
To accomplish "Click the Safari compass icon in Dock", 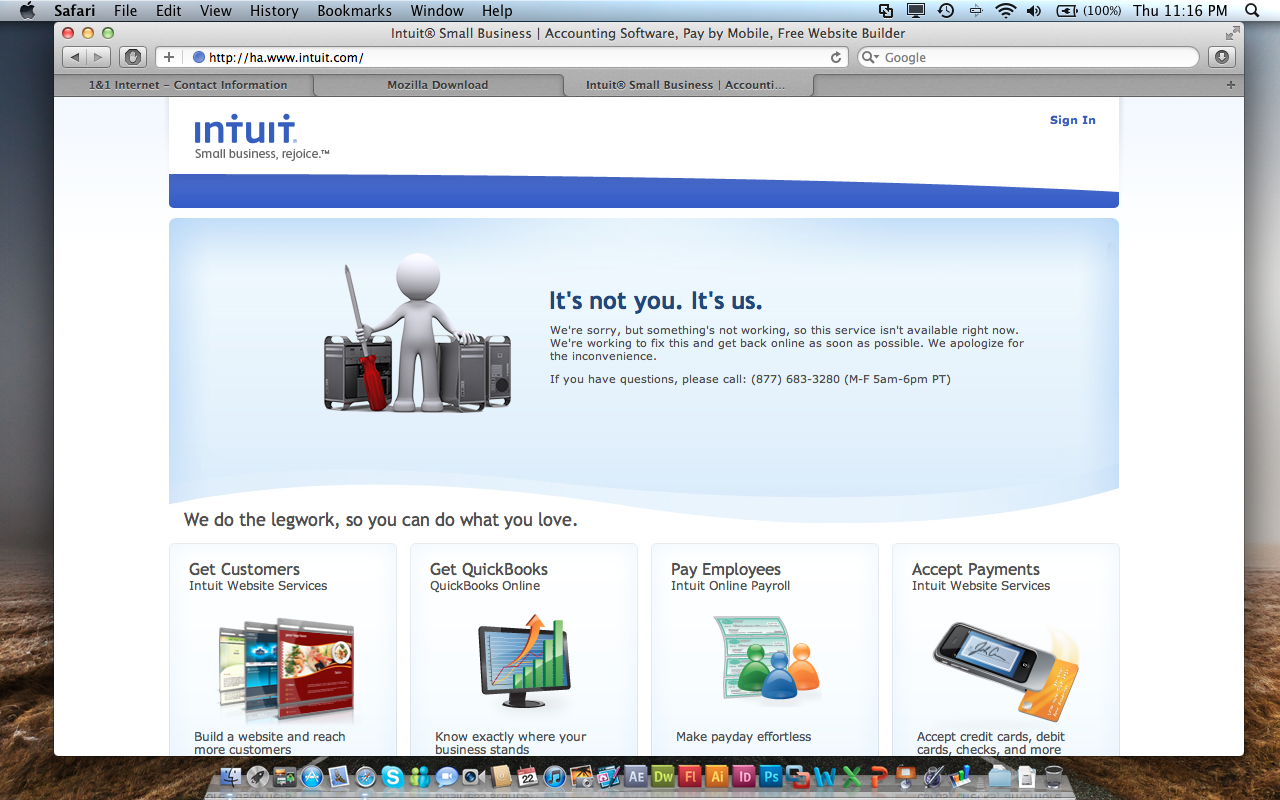I will pyautogui.click(x=366, y=776).
